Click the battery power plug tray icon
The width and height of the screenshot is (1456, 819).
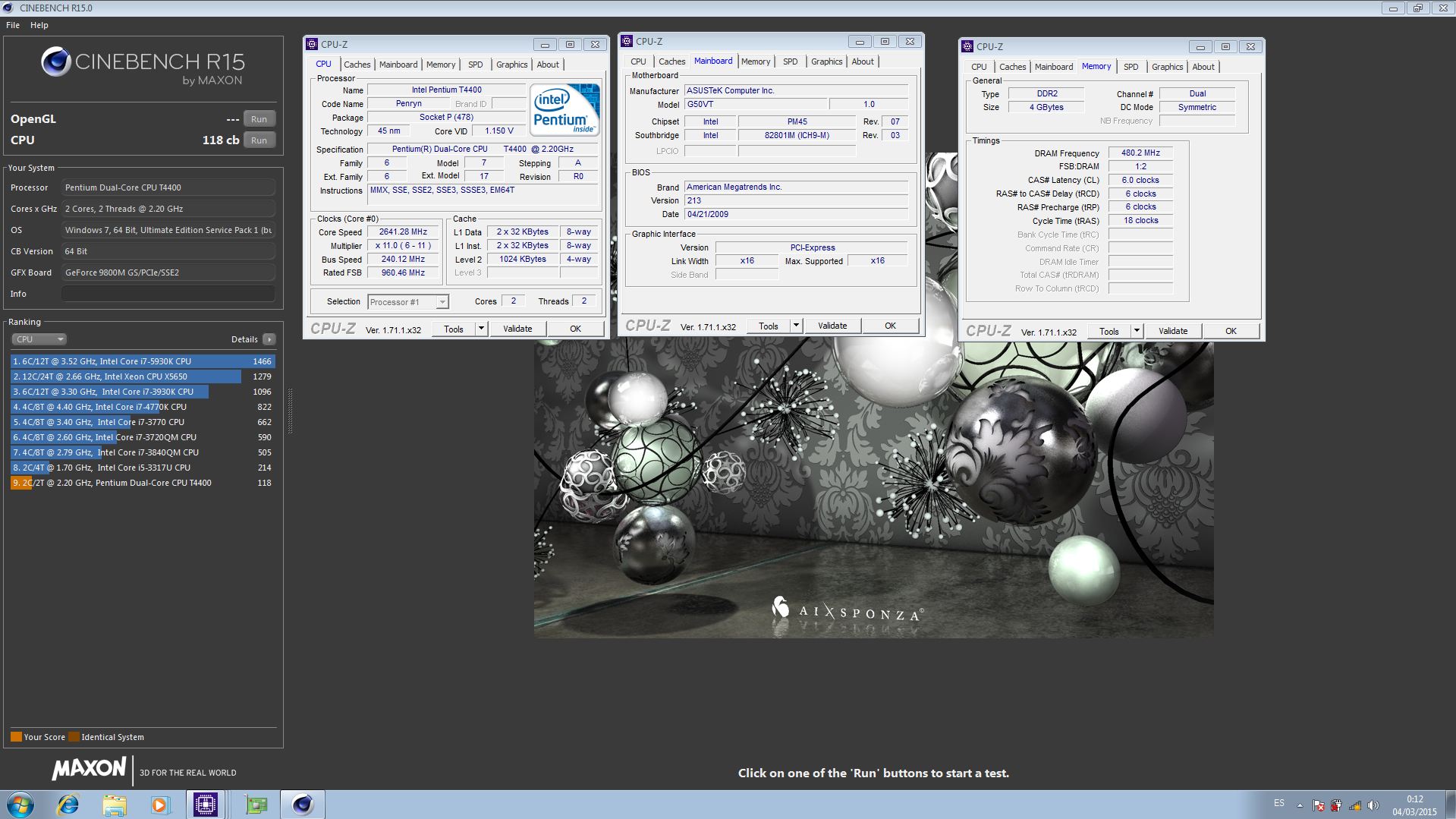click(1336, 805)
